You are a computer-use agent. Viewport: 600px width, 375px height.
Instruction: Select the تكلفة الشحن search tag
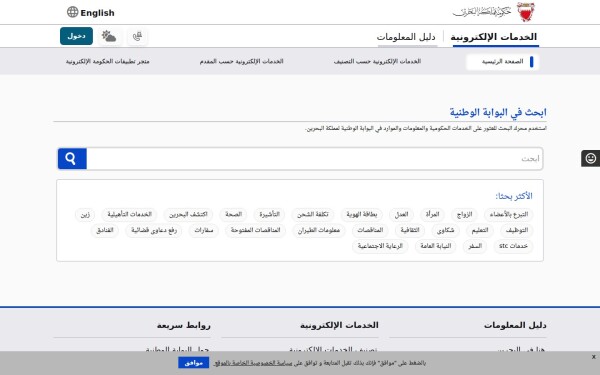click(313, 214)
